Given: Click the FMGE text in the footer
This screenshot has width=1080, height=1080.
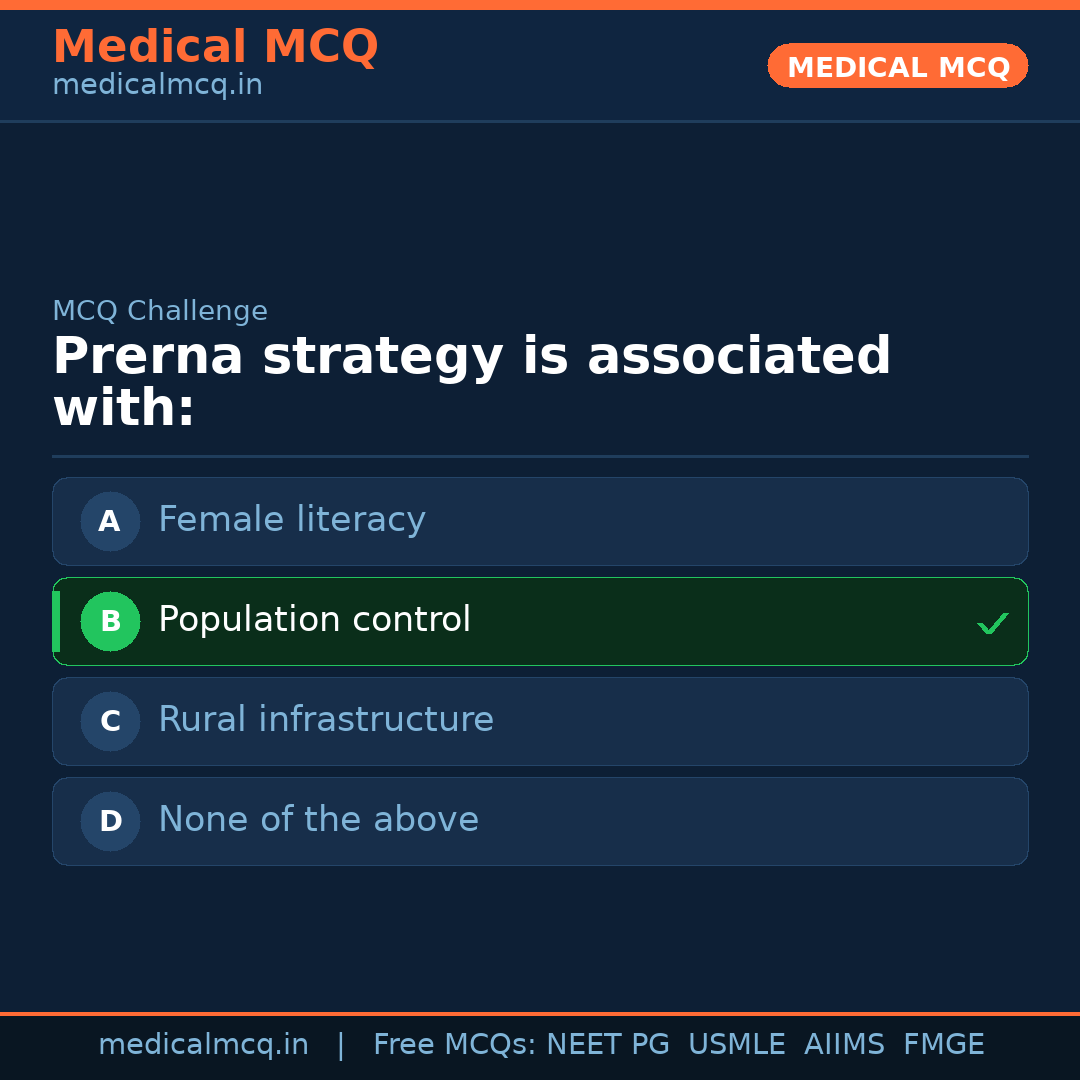Looking at the screenshot, I should (x=943, y=1045).
